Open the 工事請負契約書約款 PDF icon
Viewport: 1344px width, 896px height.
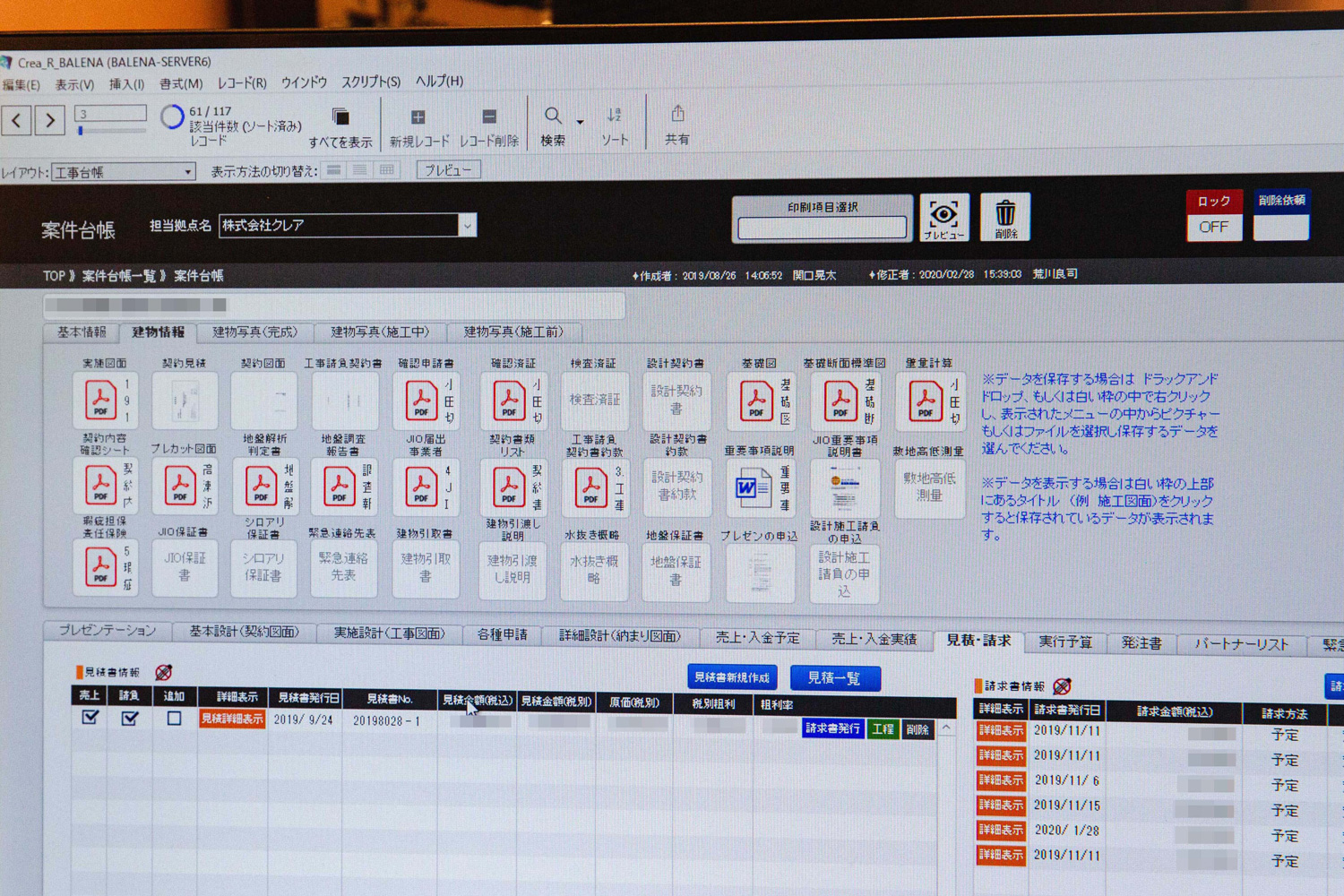[590, 488]
